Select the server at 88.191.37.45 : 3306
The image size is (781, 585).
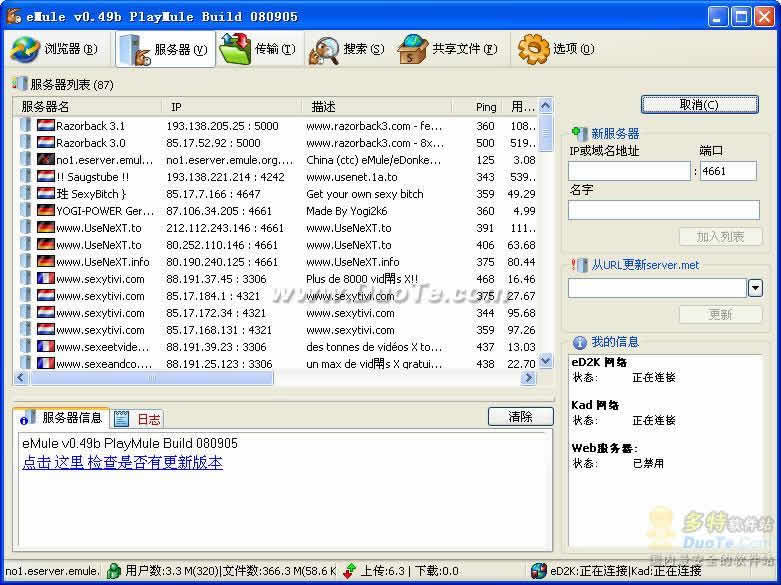tap(216, 279)
